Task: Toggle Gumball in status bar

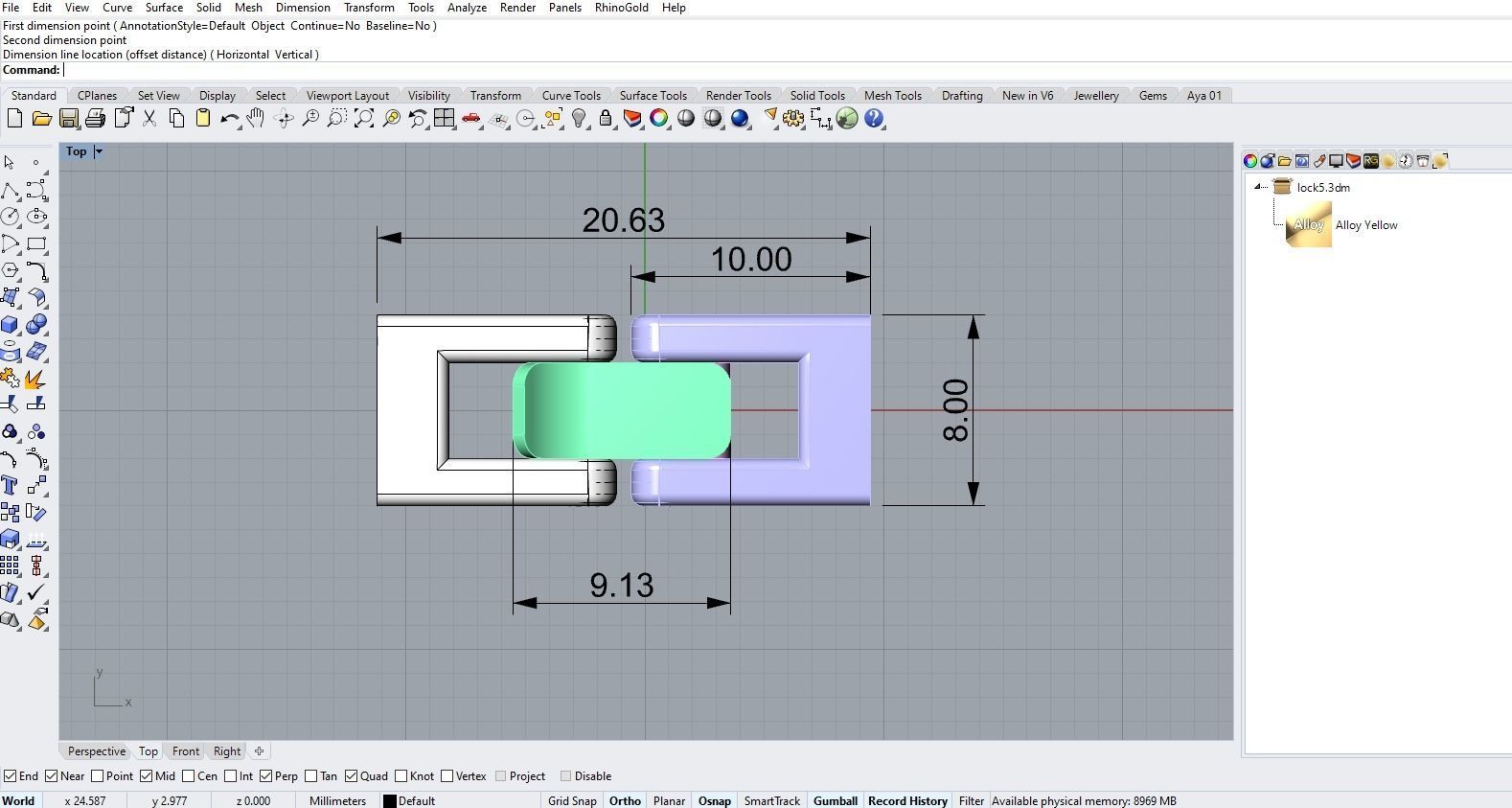Action: coord(836,801)
